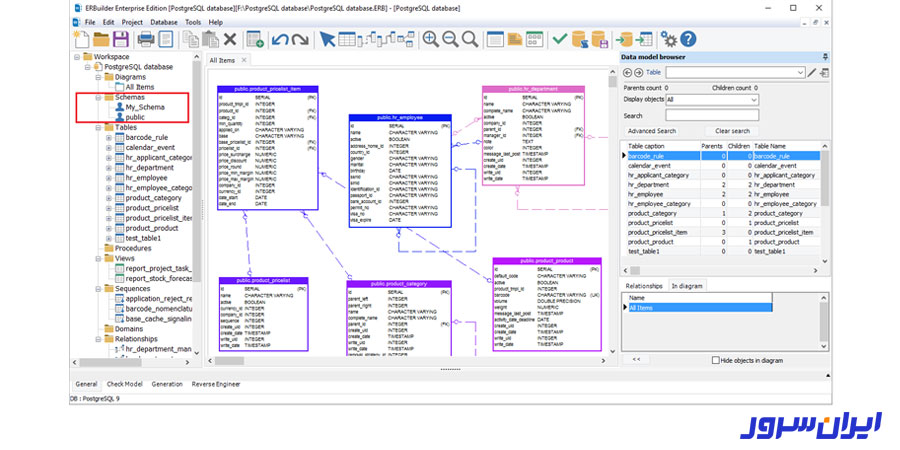The height and width of the screenshot is (450, 900).
Task: Click the Zoom in magnifier icon
Action: [430, 39]
